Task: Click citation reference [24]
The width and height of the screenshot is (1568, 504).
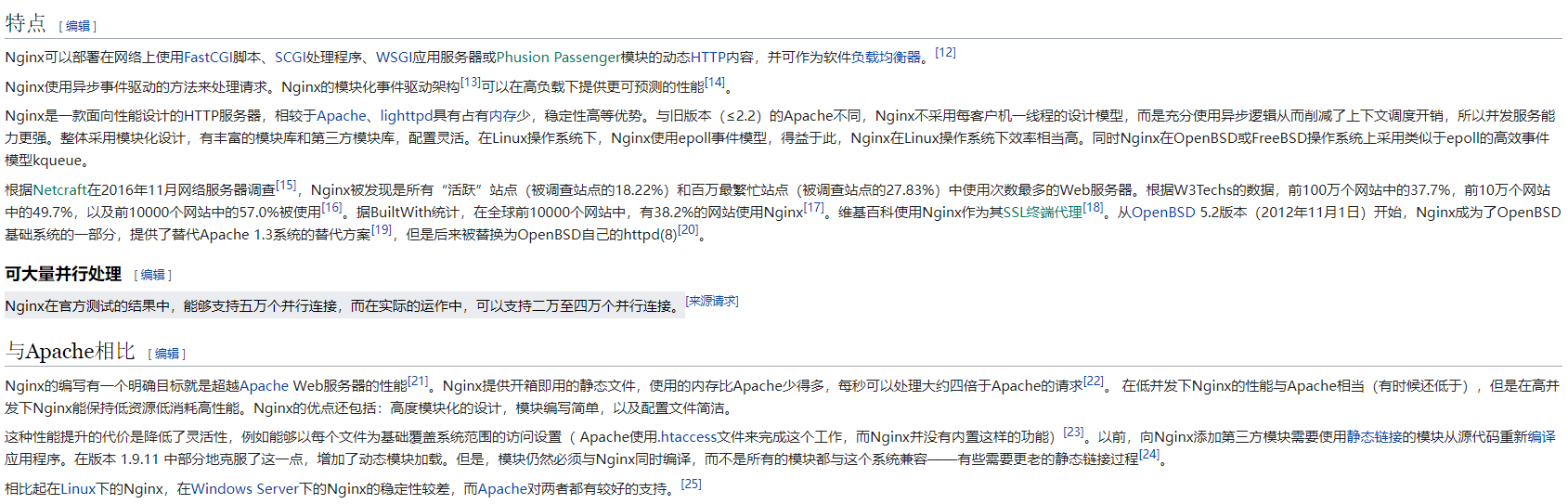Action: point(1149,454)
